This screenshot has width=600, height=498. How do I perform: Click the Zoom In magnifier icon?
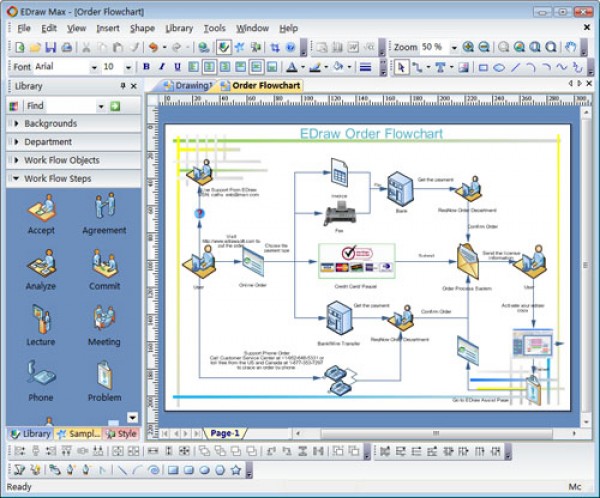(x=468, y=47)
